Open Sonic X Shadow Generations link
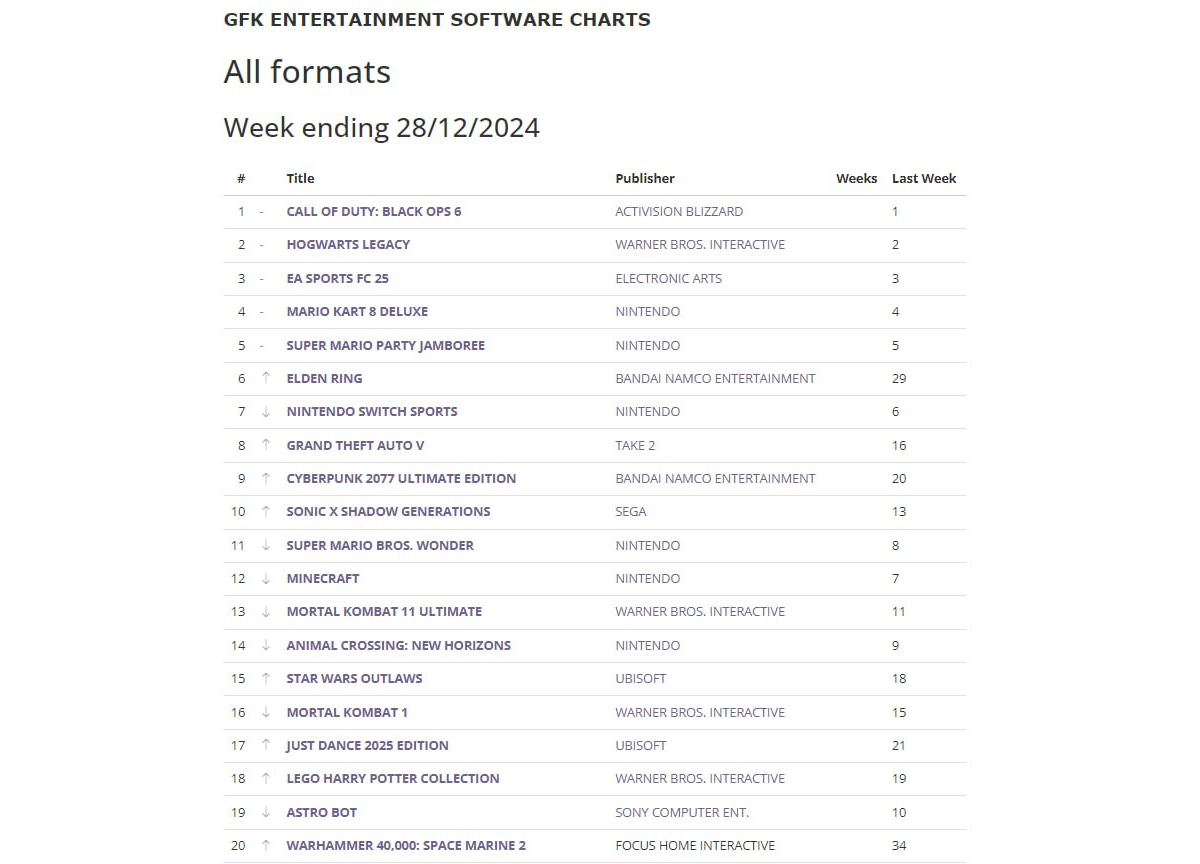The width and height of the screenshot is (1200, 864). pyautogui.click(x=388, y=511)
